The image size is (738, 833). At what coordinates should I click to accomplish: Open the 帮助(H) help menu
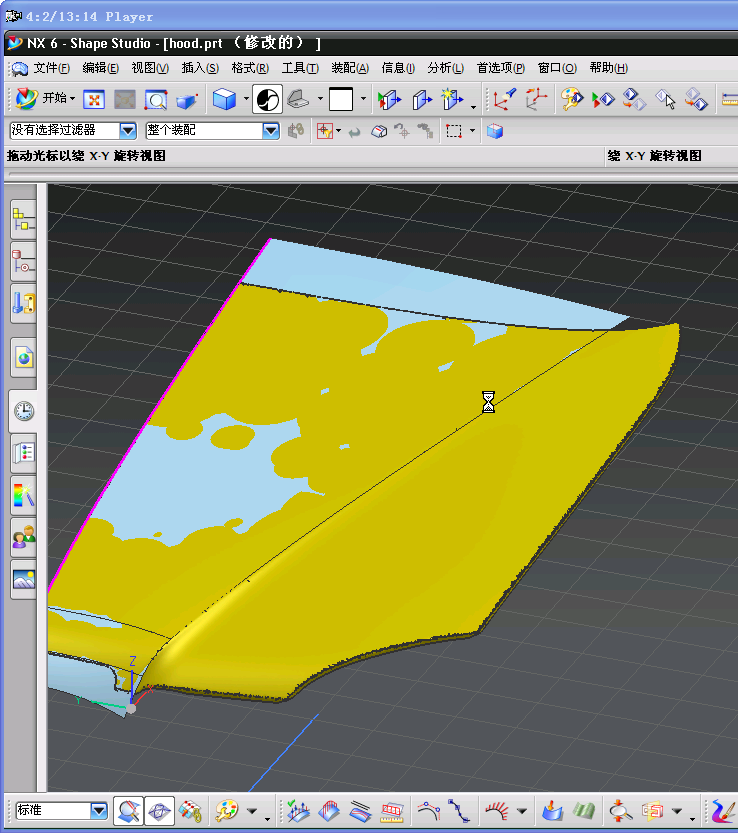[x=608, y=68]
